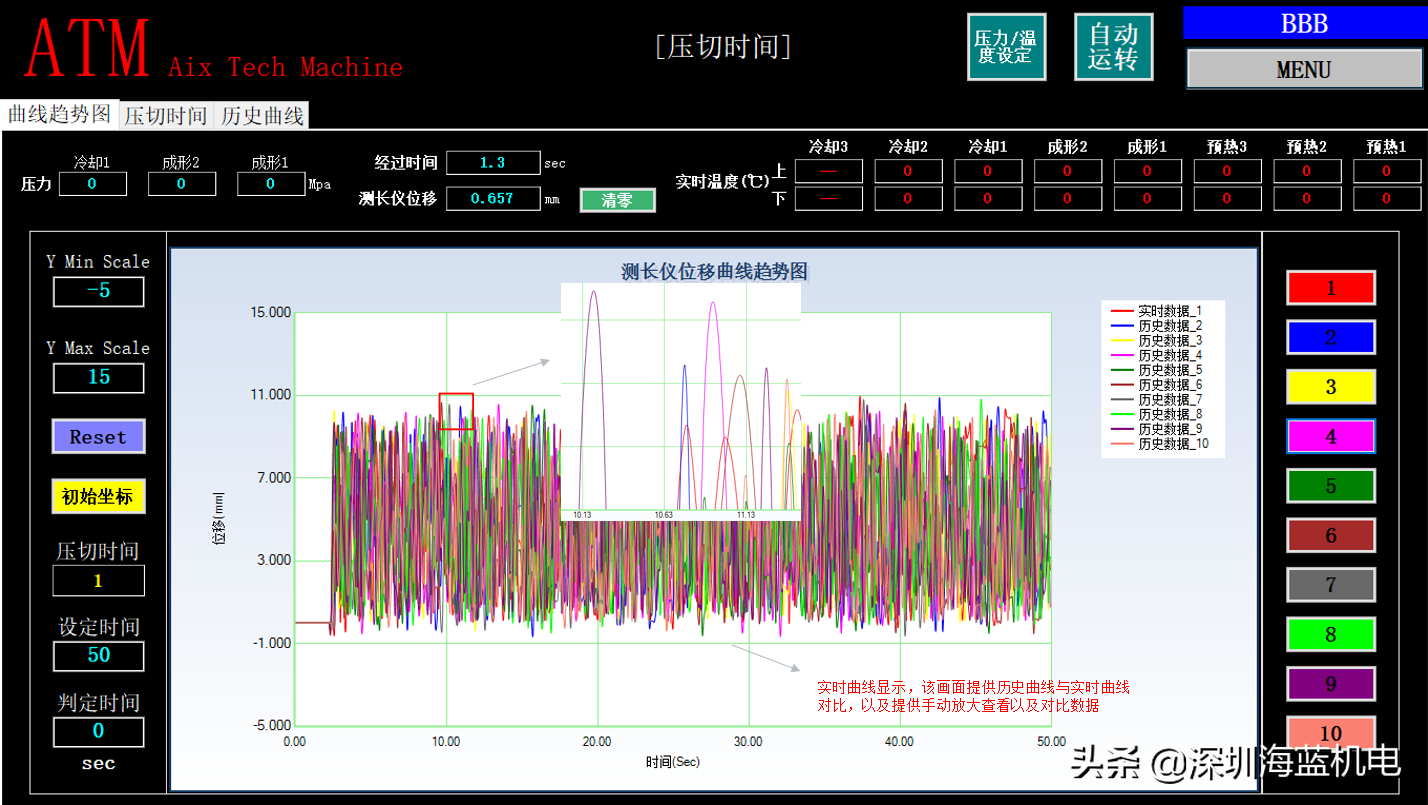Click the [压切时间] page title
The height and width of the screenshot is (805, 1428).
pos(723,47)
